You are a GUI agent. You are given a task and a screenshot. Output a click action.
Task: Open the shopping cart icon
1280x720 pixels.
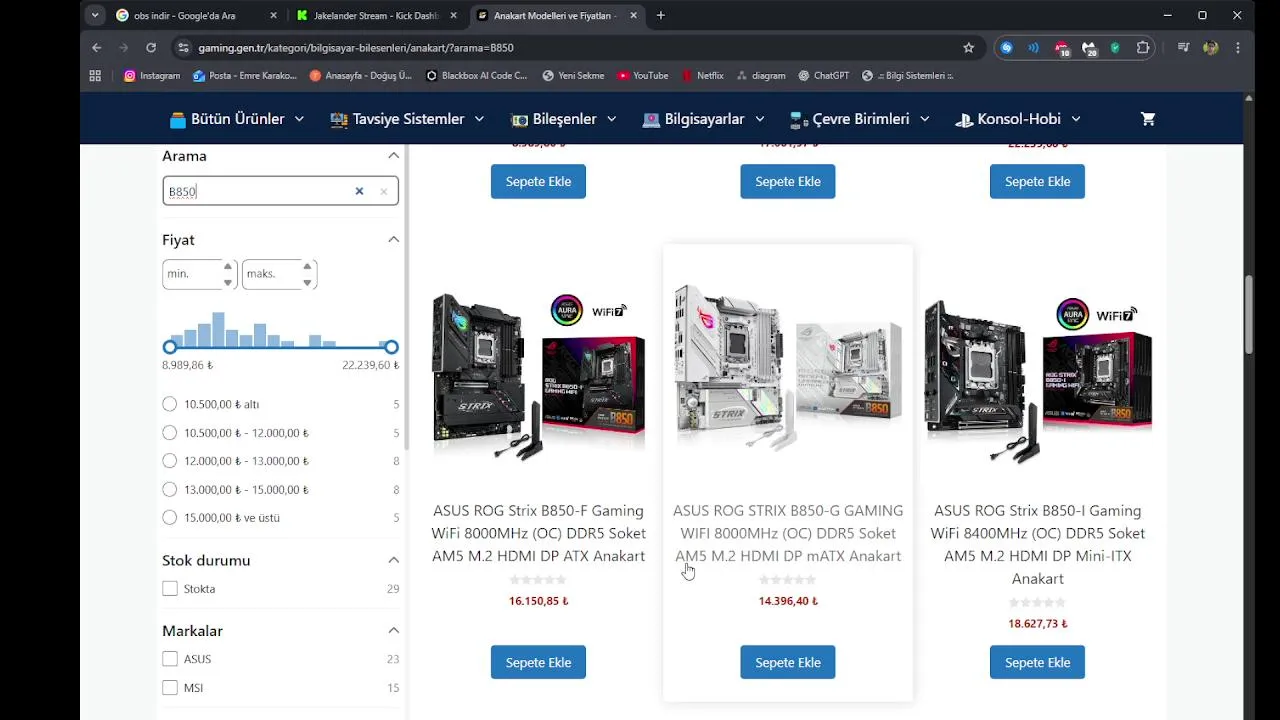(x=1148, y=119)
